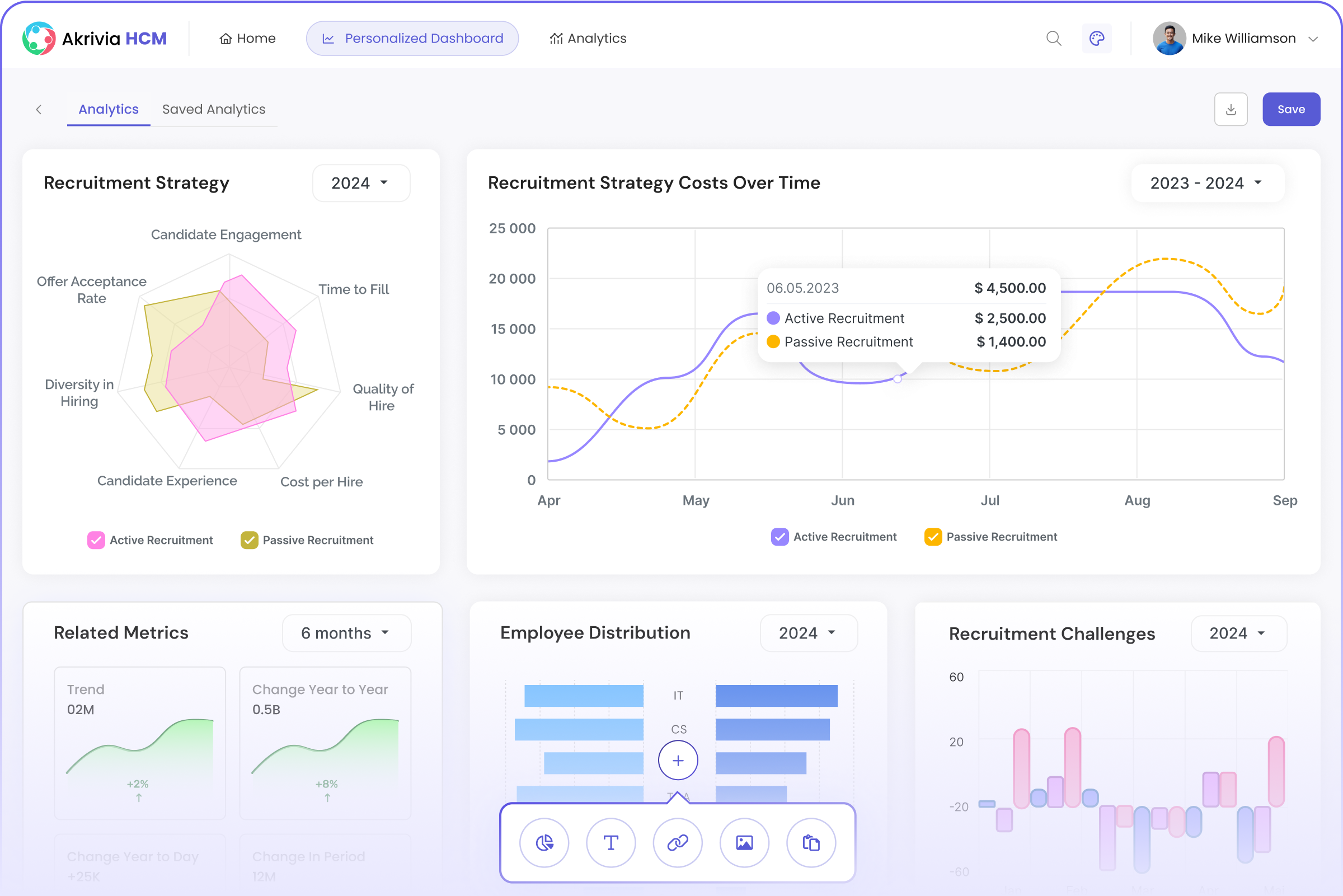Click the Jun x-axis label
The image size is (1343, 896).
(843, 500)
